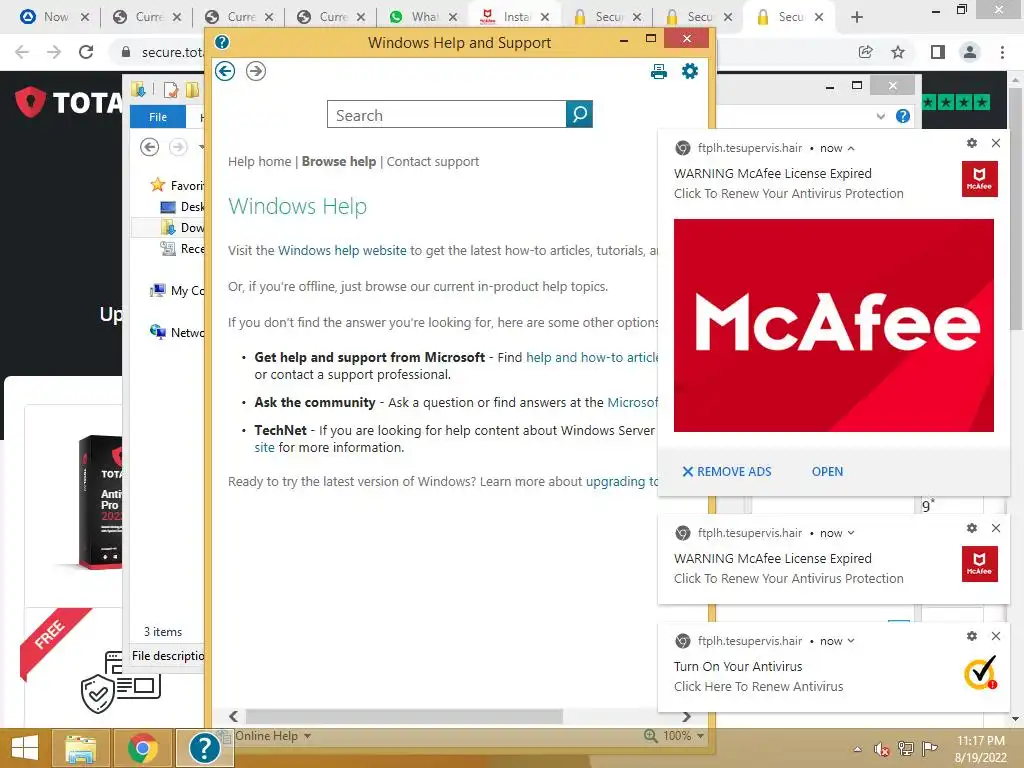Screen dimensions: 1024x768
Task: Select Downloads in Explorer navigation pane
Action: [x=182, y=227]
